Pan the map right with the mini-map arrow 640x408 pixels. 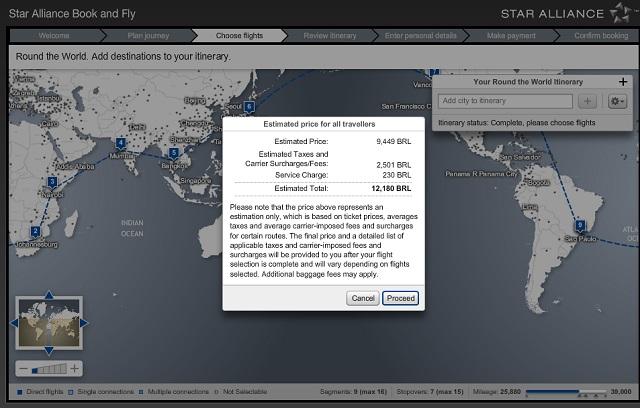[84, 323]
